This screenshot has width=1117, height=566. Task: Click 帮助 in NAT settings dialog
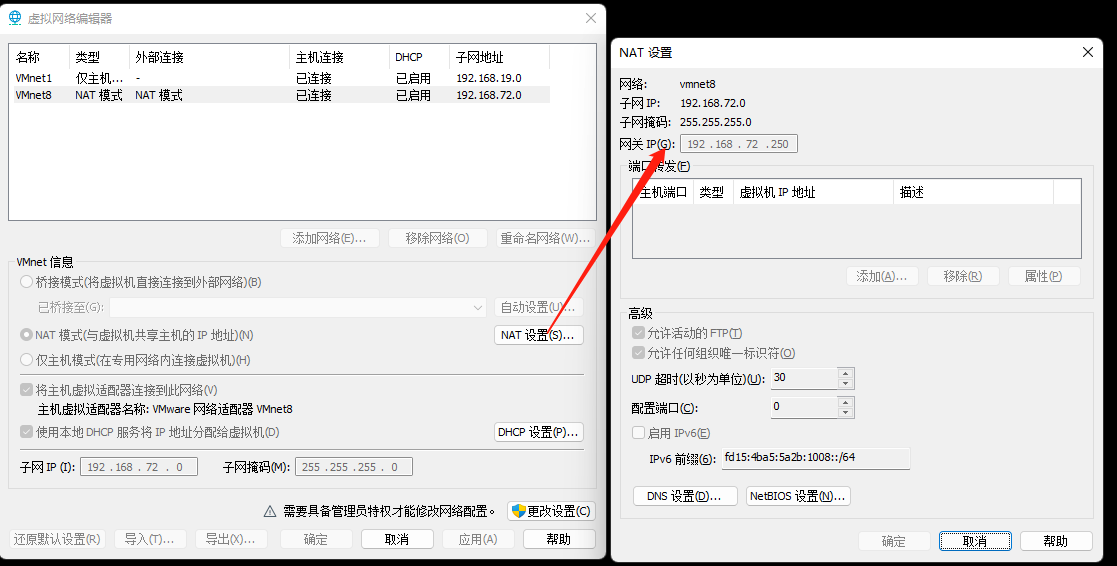click(1056, 541)
